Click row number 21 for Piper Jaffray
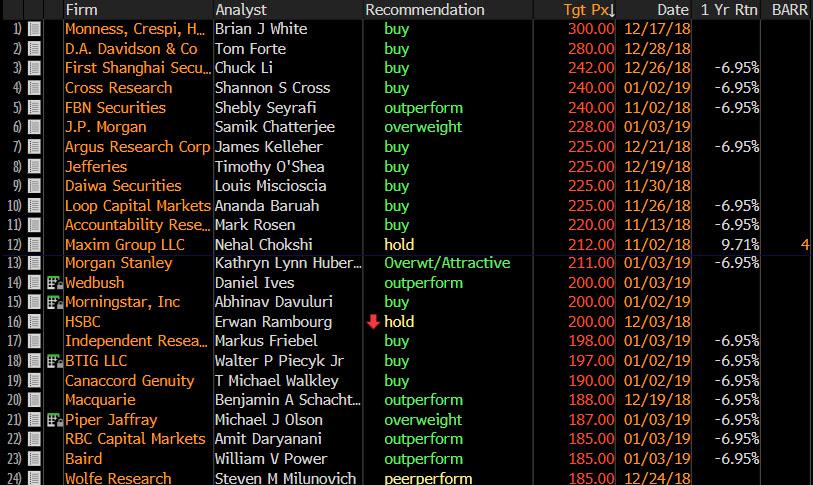Image resolution: width=813 pixels, height=485 pixels. (14, 420)
